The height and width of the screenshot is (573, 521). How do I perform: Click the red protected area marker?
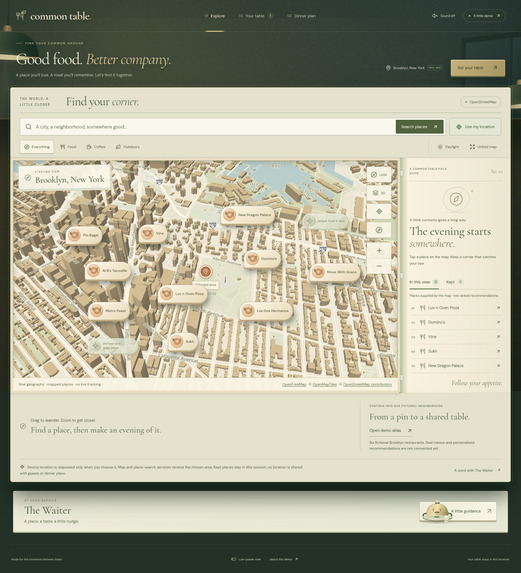click(x=206, y=272)
